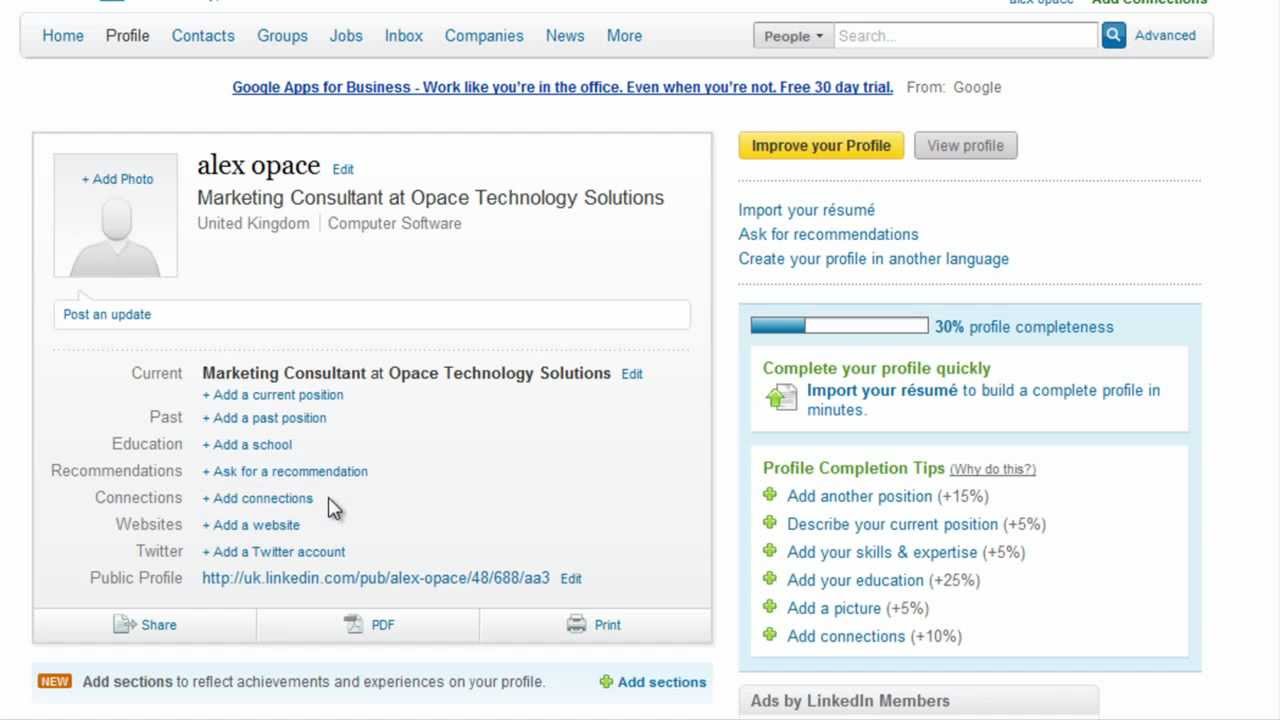
Task: Open the Profile menu item
Action: click(x=128, y=35)
